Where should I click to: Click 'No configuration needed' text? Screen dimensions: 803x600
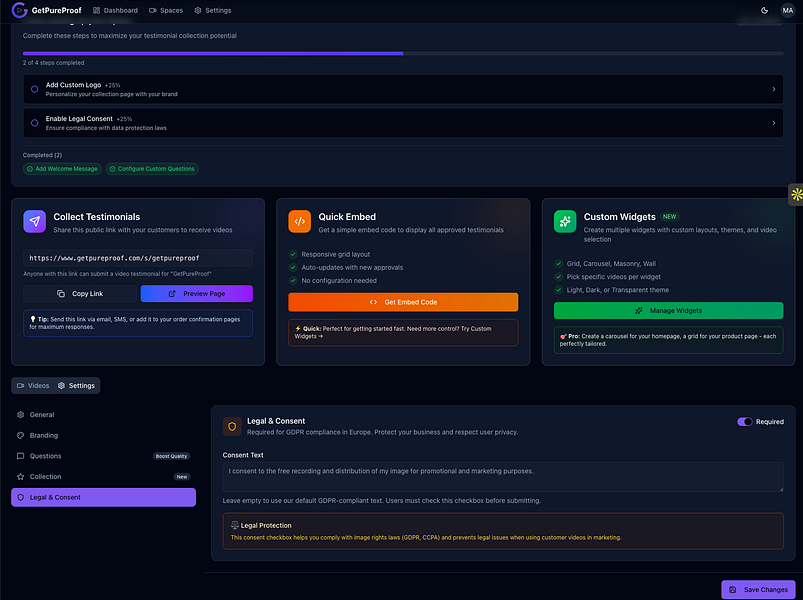pos(339,281)
